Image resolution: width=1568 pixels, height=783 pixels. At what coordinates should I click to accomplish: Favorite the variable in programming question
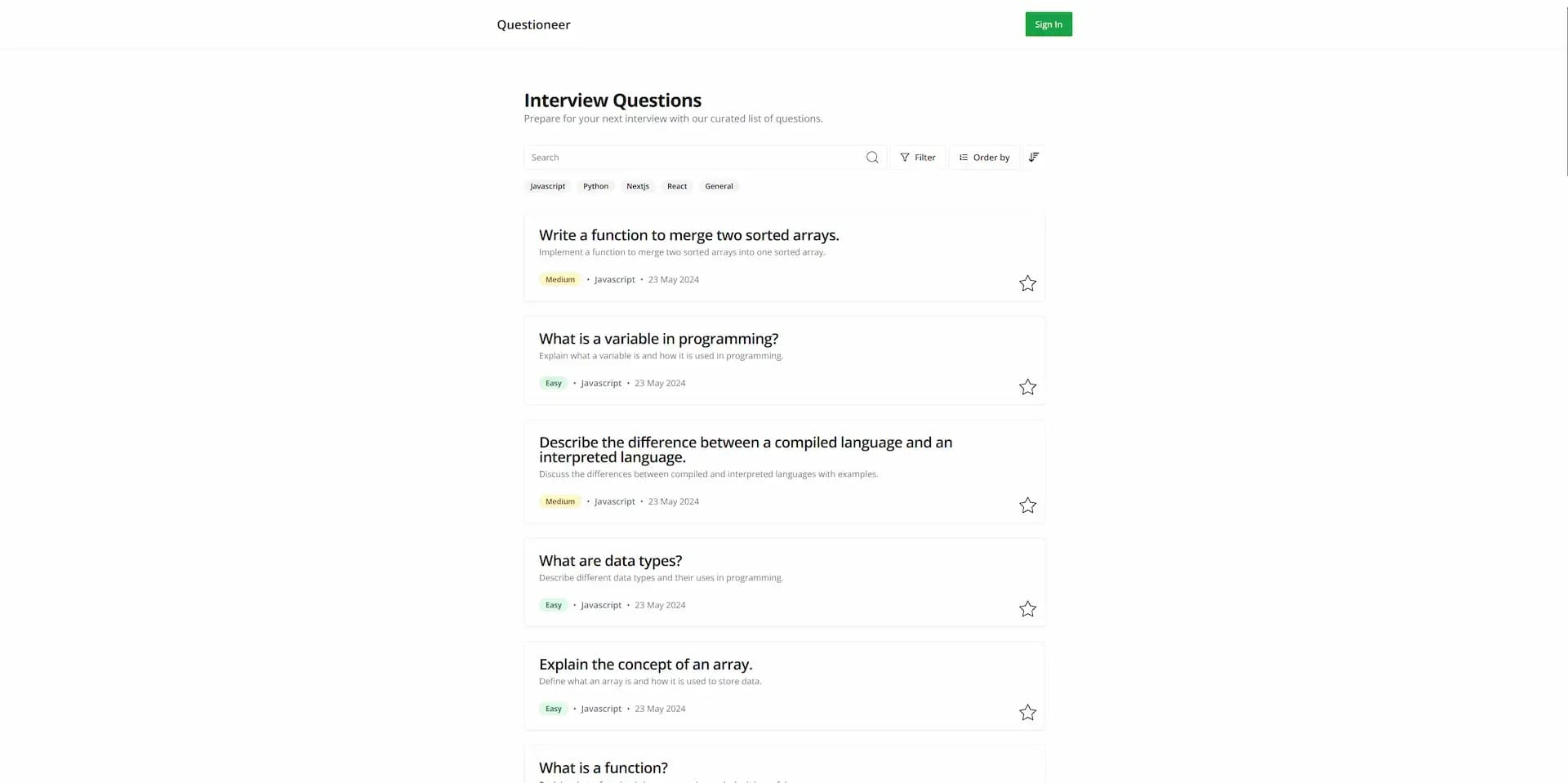[1027, 387]
